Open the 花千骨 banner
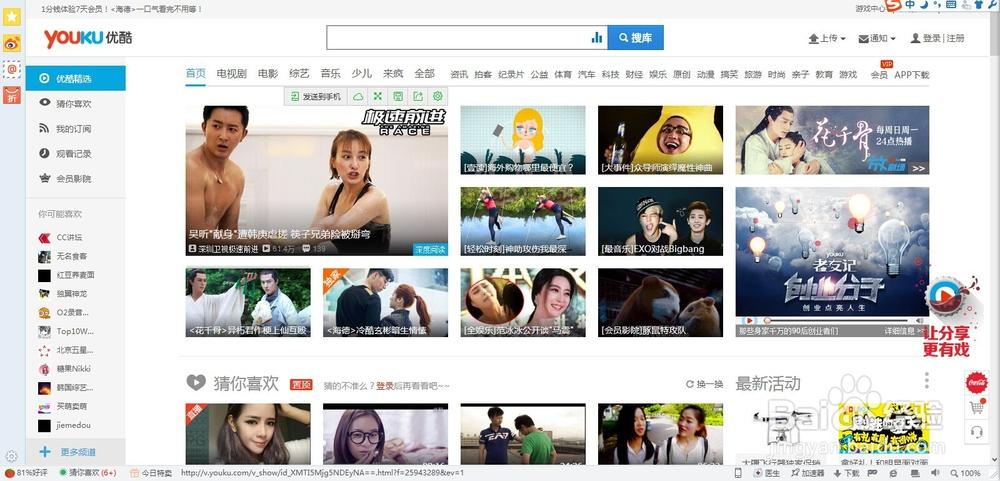This screenshot has height=481, width=1000. [832, 140]
